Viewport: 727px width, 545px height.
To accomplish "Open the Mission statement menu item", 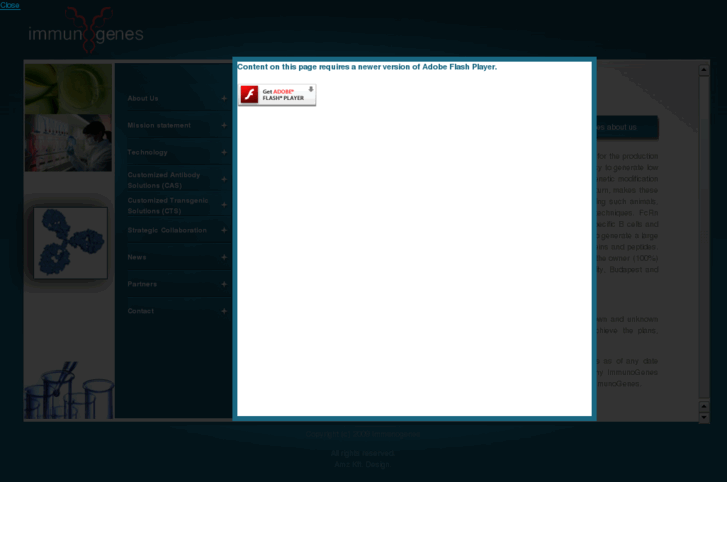I will [159, 125].
